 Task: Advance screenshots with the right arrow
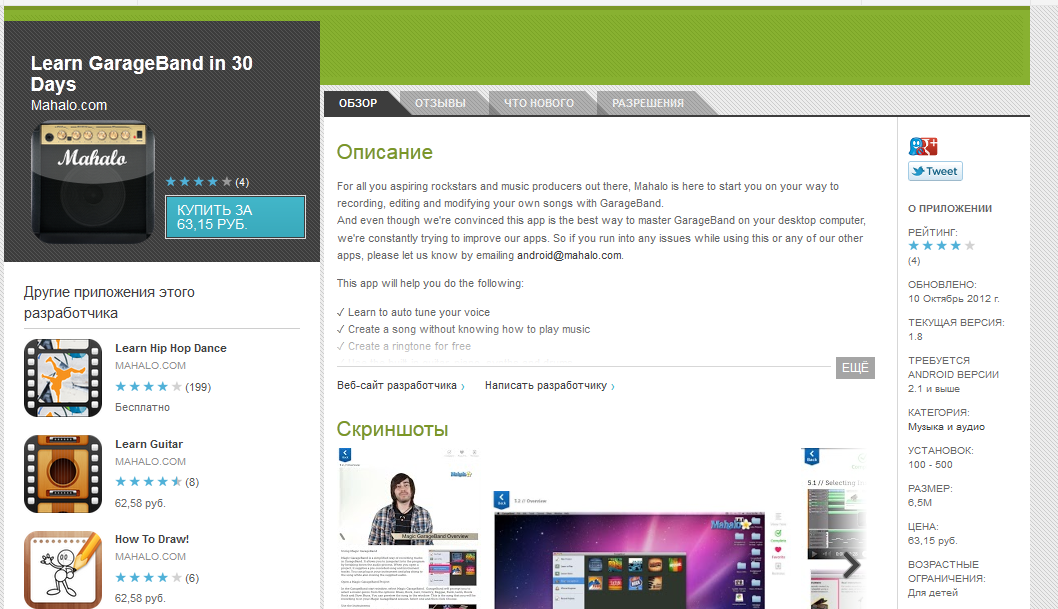851,564
